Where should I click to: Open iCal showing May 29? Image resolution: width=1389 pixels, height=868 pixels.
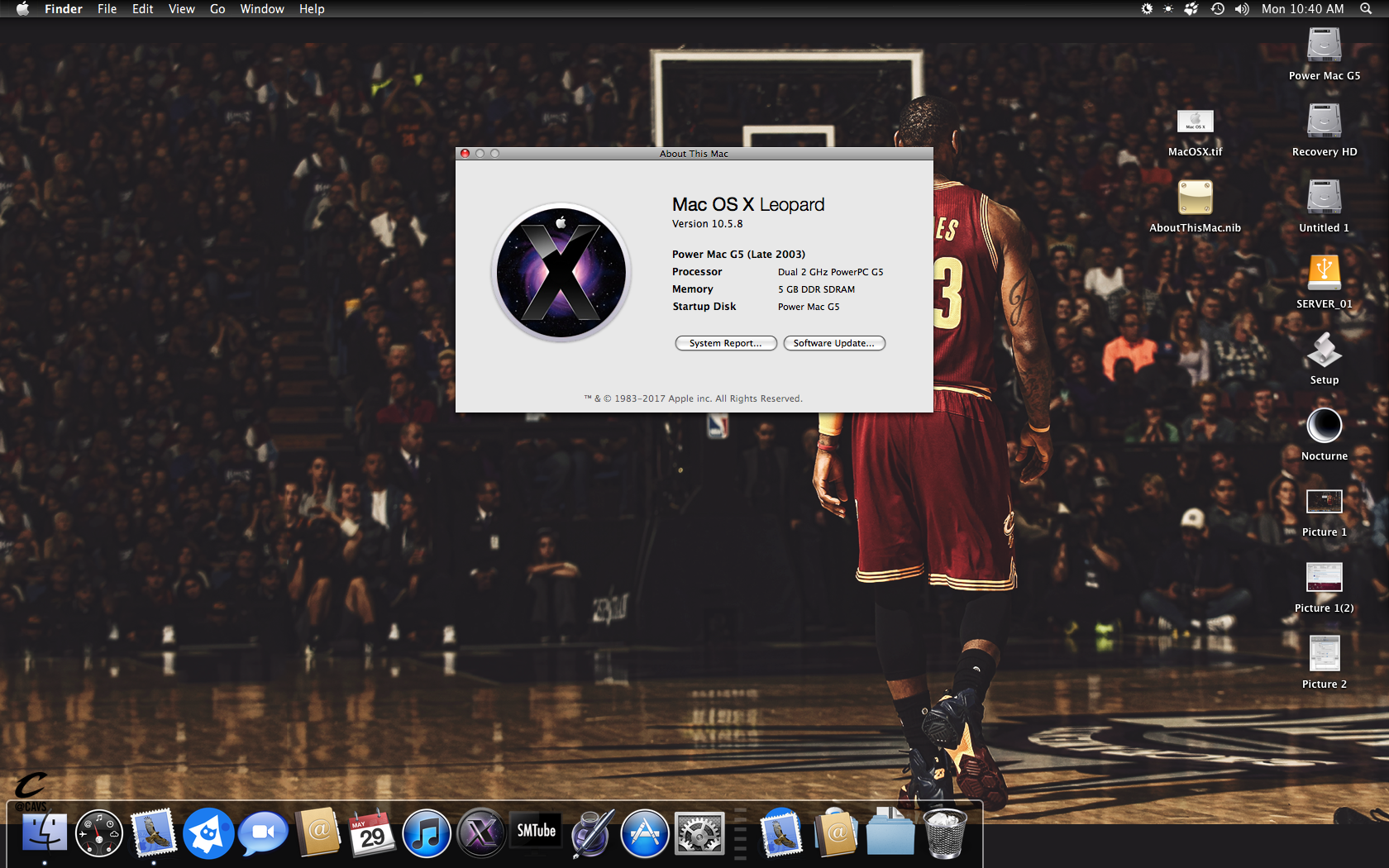coord(372,832)
